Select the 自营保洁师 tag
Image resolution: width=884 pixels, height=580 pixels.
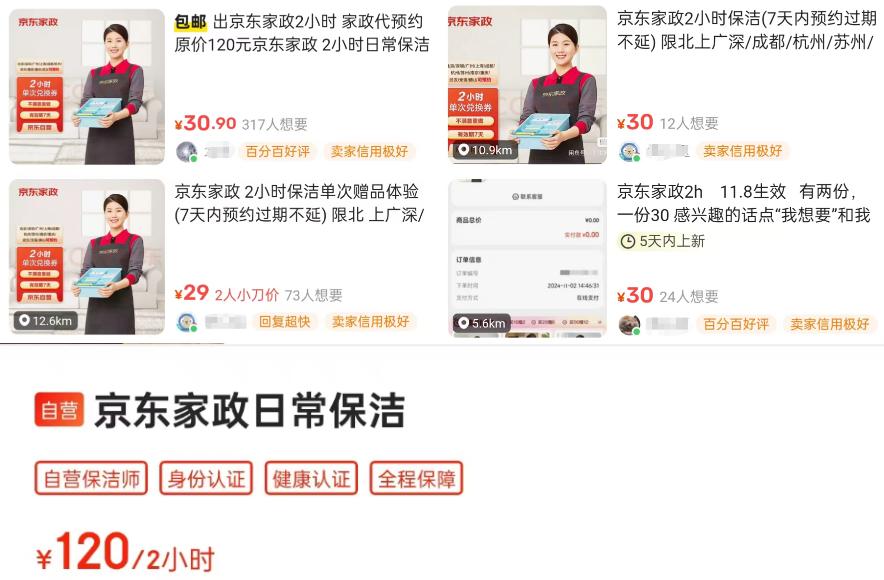pyautogui.click(x=91, y=479)
